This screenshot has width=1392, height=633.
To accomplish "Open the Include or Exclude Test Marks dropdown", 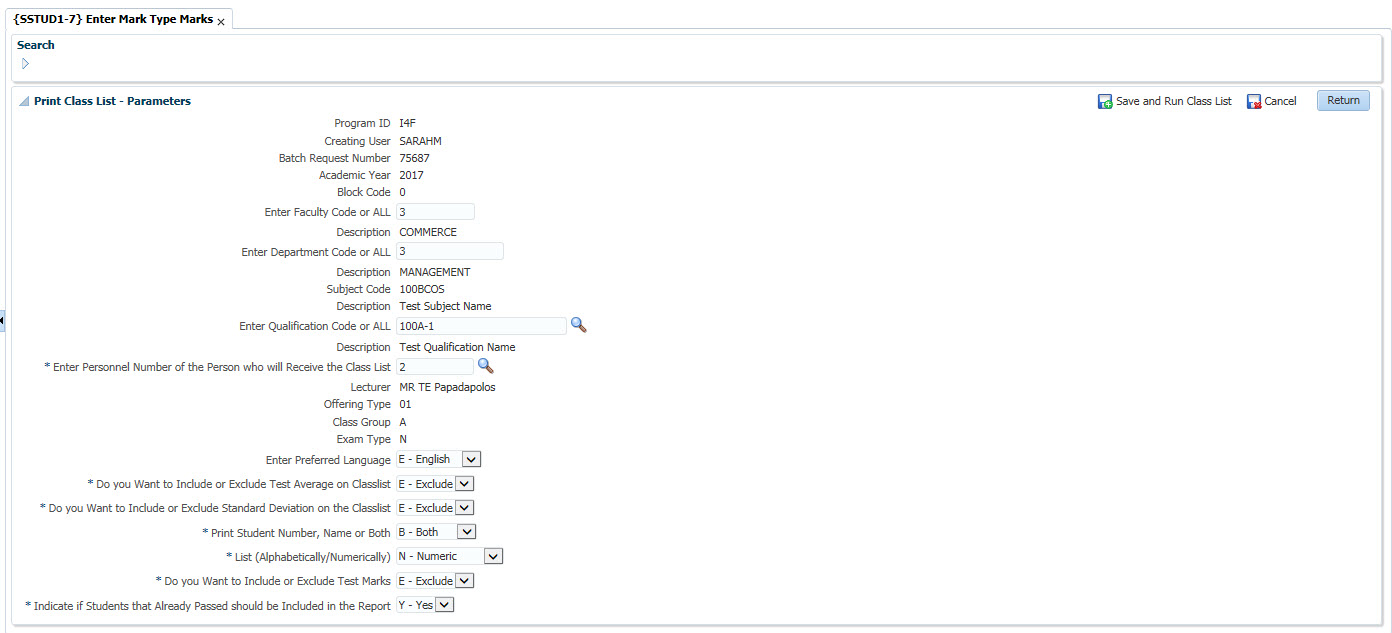I will pyautogui.click(x=466, y=580).
